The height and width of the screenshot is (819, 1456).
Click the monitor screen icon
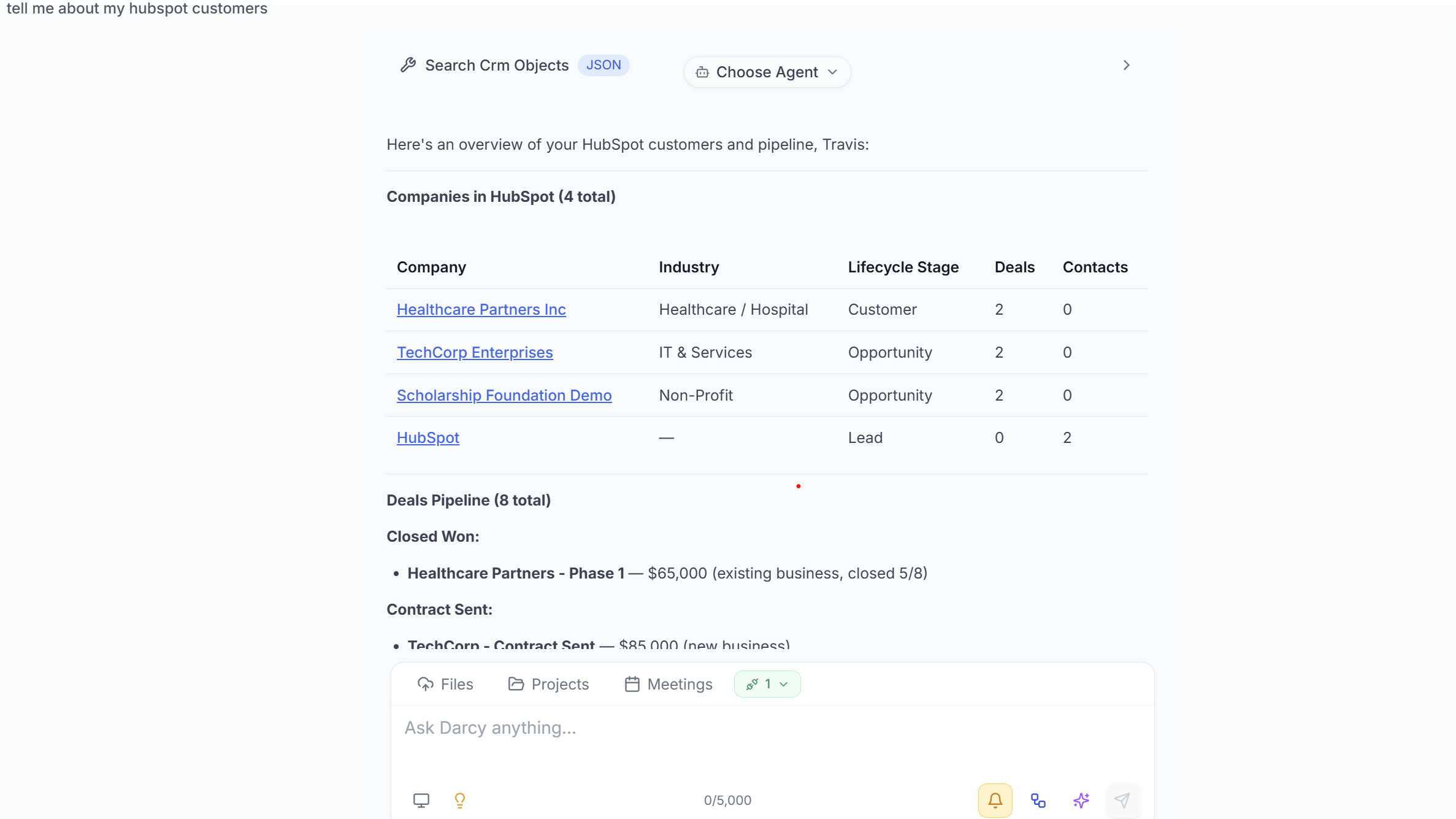[x=421, y=800]
